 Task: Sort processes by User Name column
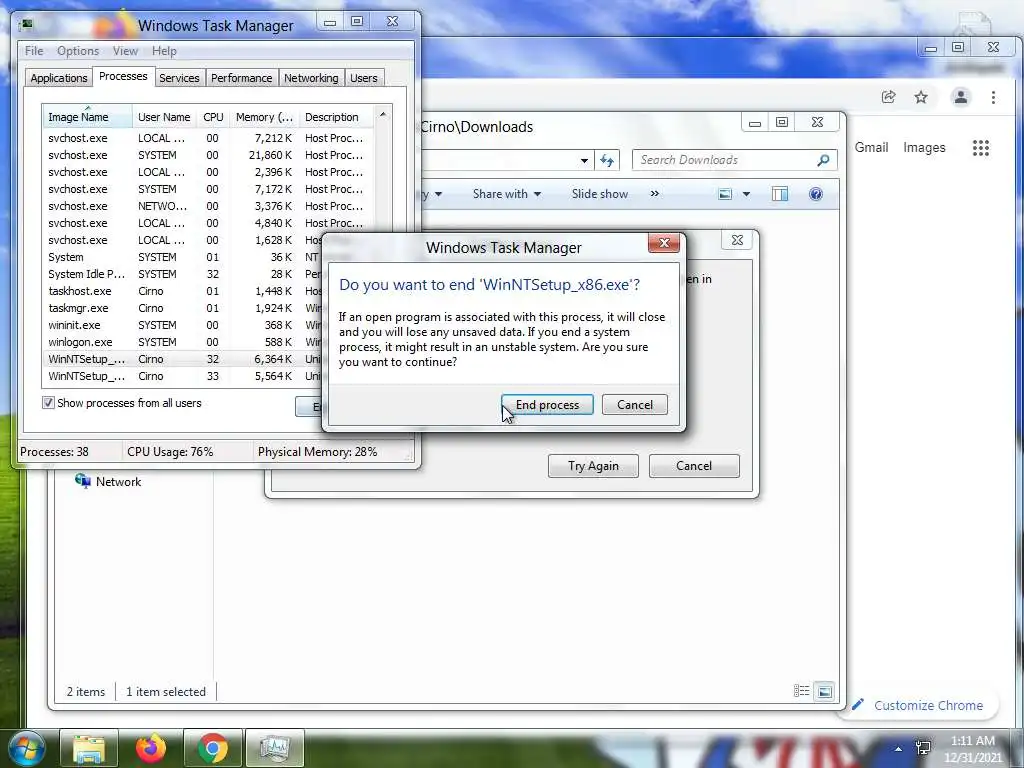click(x=164, y=117)
